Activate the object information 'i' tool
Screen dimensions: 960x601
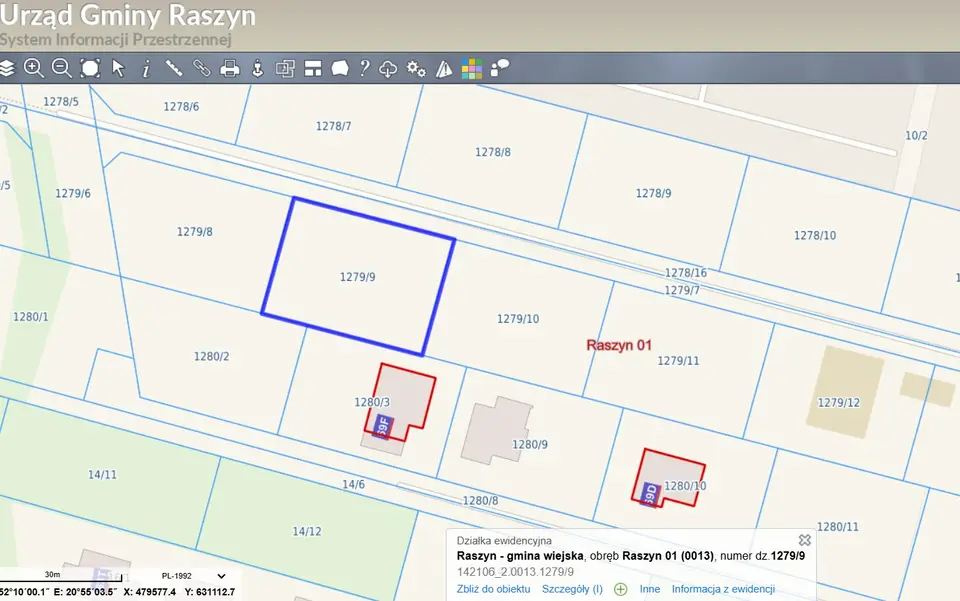pos(146,69)
